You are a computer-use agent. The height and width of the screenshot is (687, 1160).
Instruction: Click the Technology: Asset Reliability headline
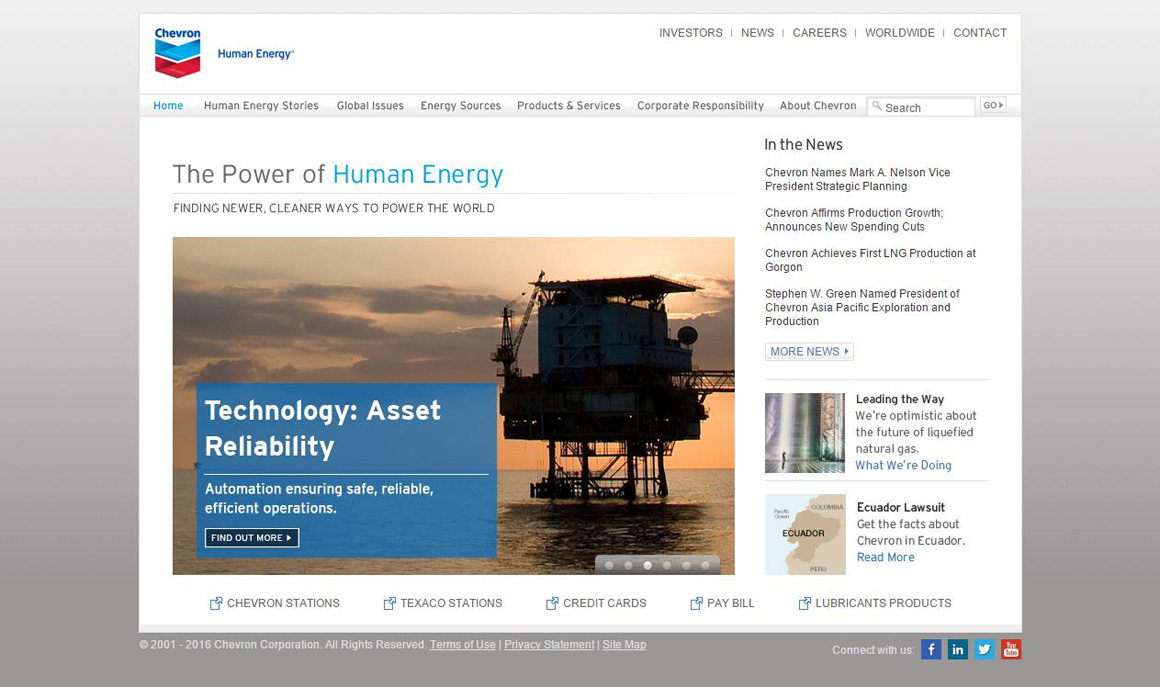(x=323, y=428)
